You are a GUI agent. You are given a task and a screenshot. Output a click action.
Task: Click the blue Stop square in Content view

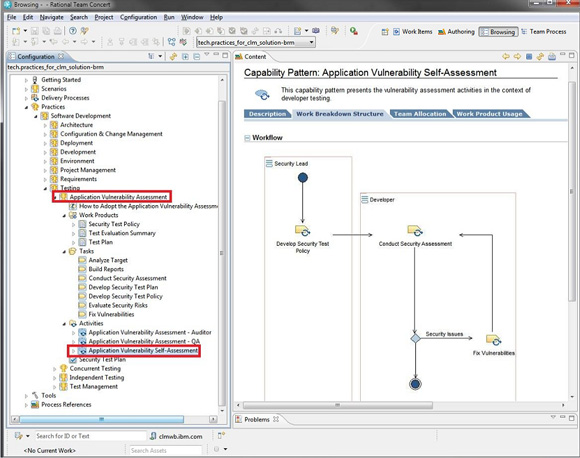pyautogui.click(x=529, y=57)
